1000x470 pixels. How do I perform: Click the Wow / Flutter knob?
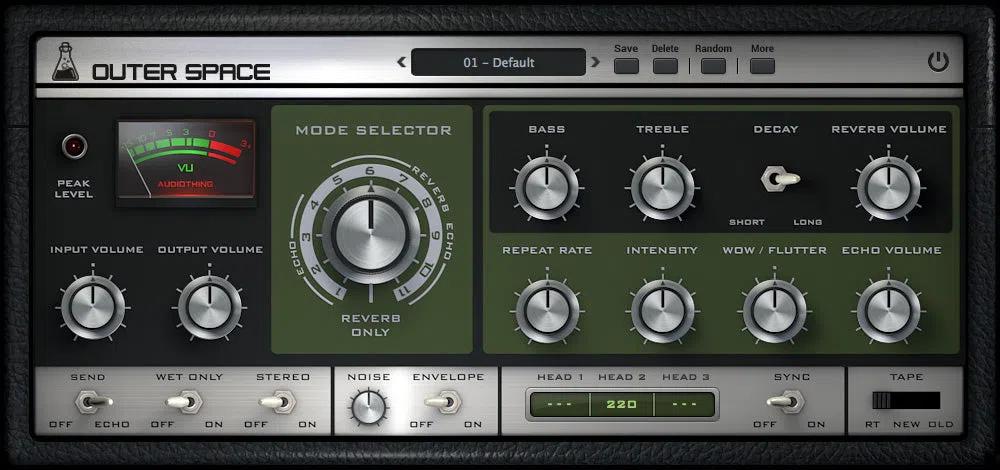click(x=774, y=311)
